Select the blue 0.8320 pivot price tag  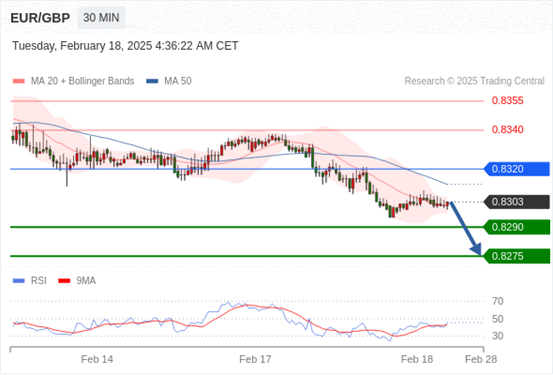517,169
